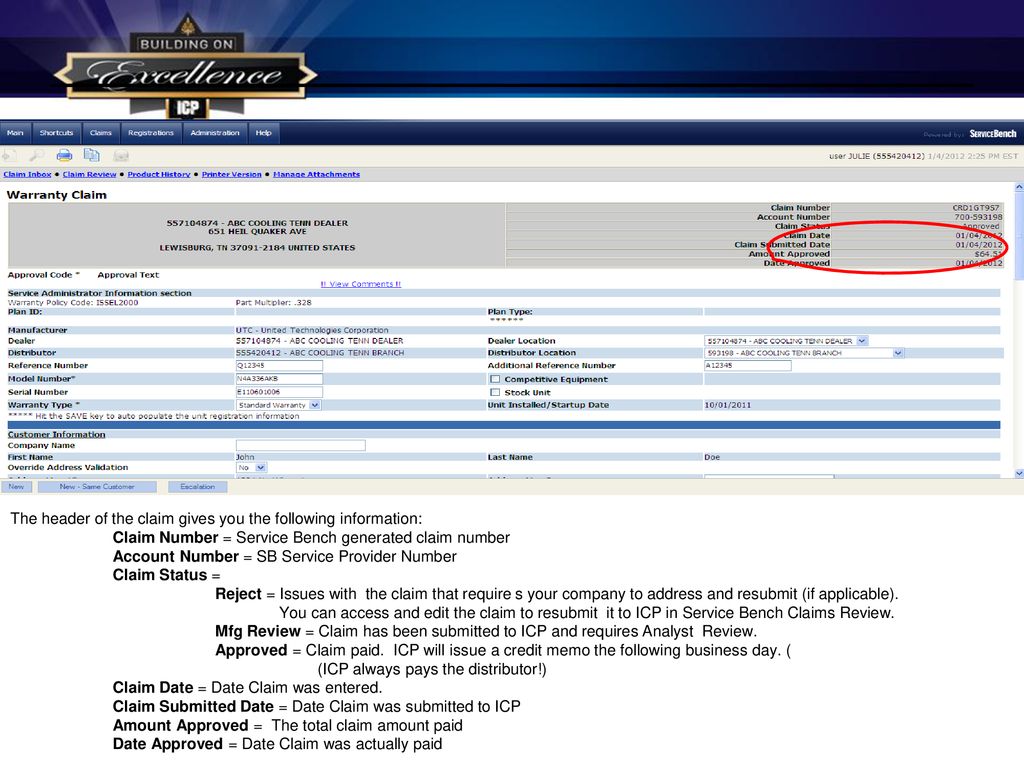The width and height of the screenshot is (1024, 768).
Task: Check the Stock Unit checkbox
Action: click(495, 392)
